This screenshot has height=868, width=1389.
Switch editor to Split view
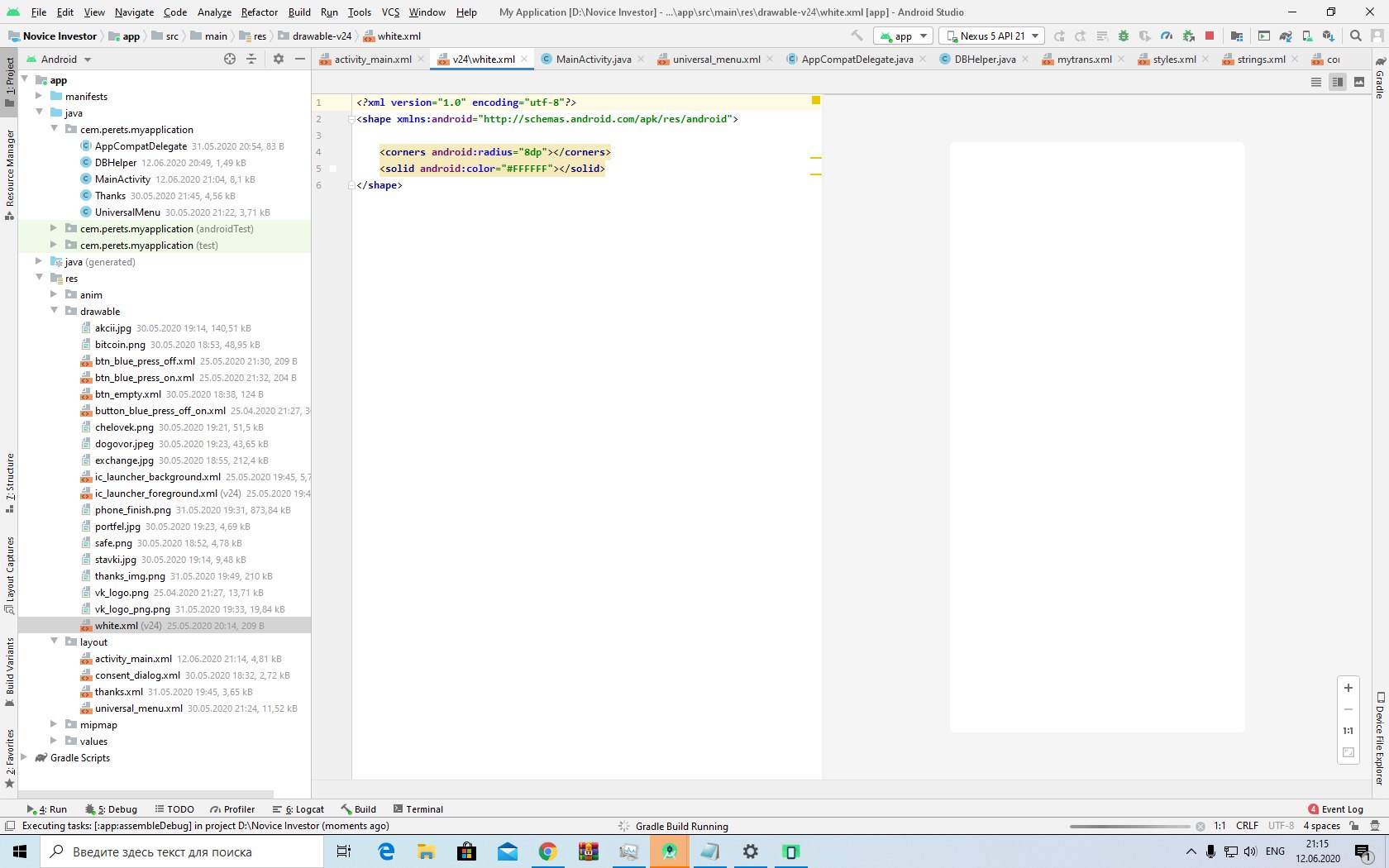tap(1338, 82)
